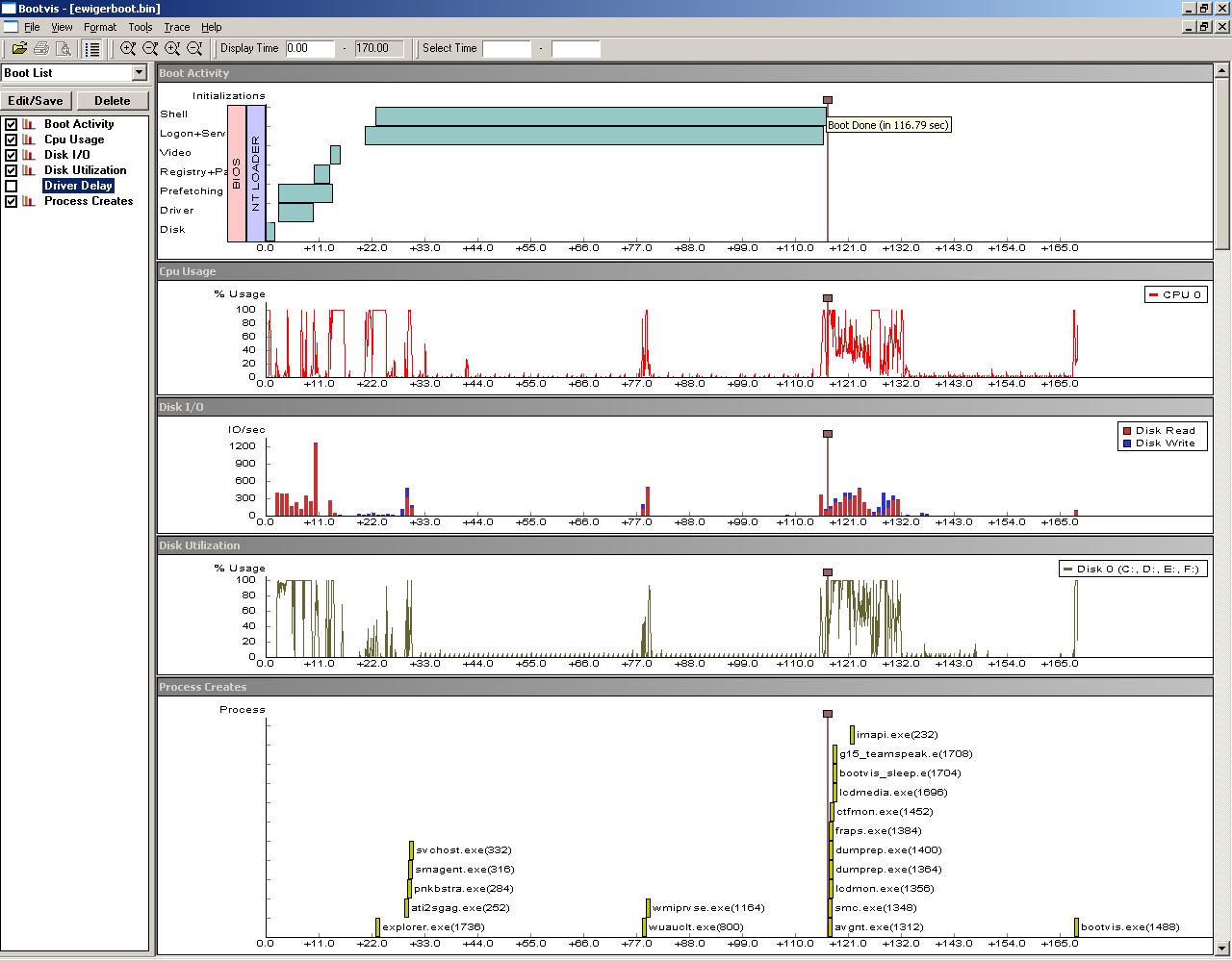The width and height of the screenshot is (1232, 962).
Task: Click the zoom-in time magnifier icon
Action: click(x=172, y=48)
